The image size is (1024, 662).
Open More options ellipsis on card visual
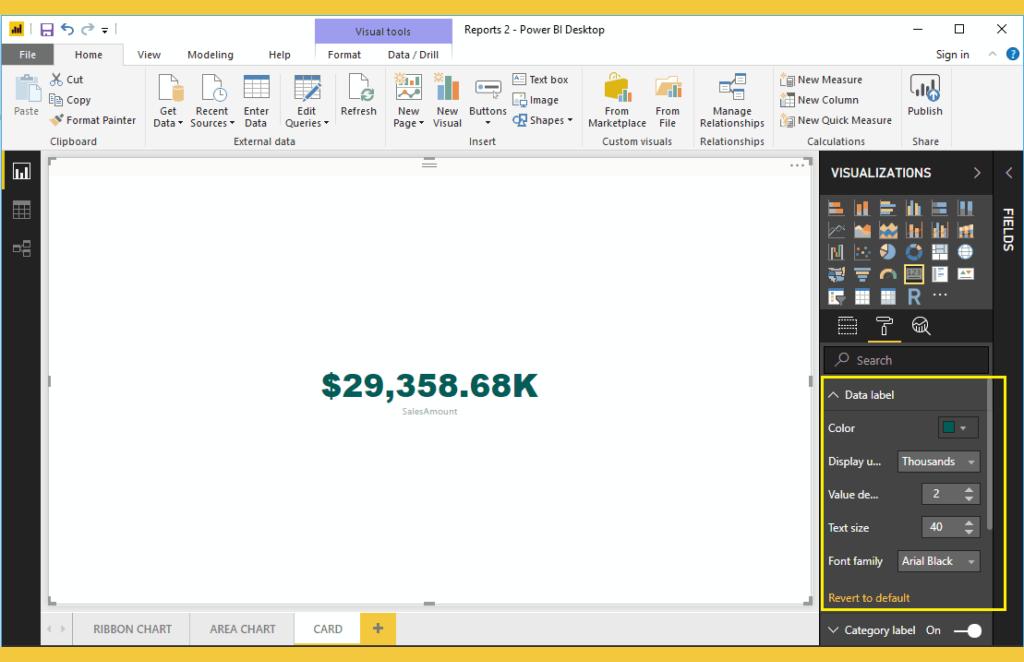pyautogui.click(x=797, y=165)
